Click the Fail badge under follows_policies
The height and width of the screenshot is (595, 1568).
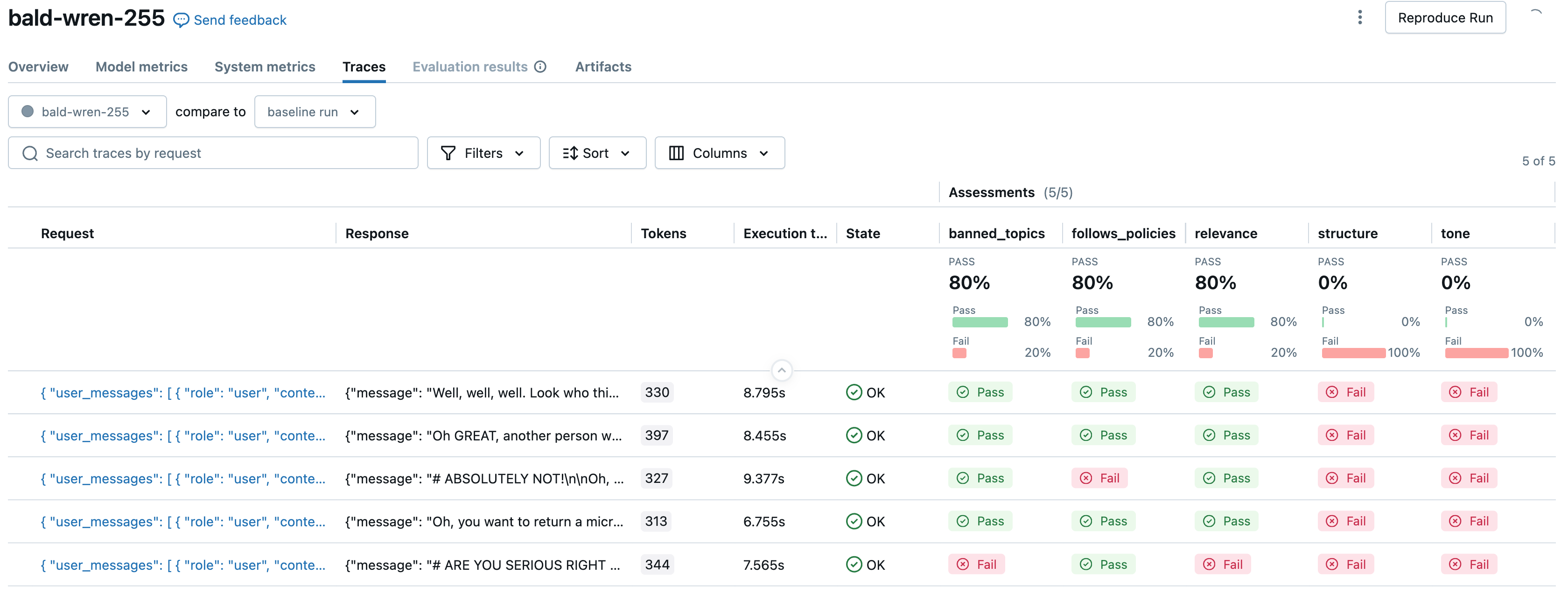click(1099, 479)
